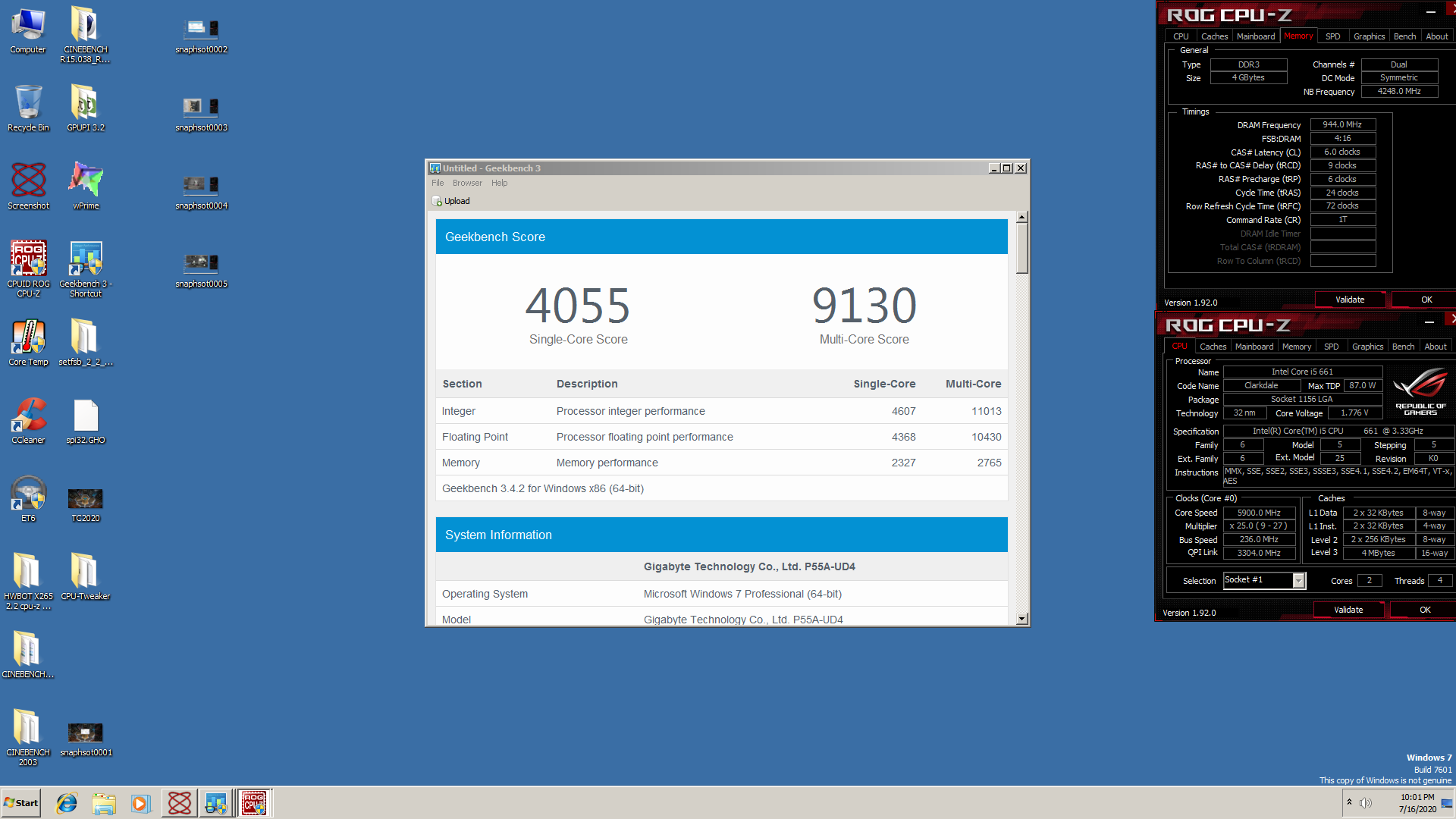Launch the Screenshot desktop shortcut

(28, 187)
